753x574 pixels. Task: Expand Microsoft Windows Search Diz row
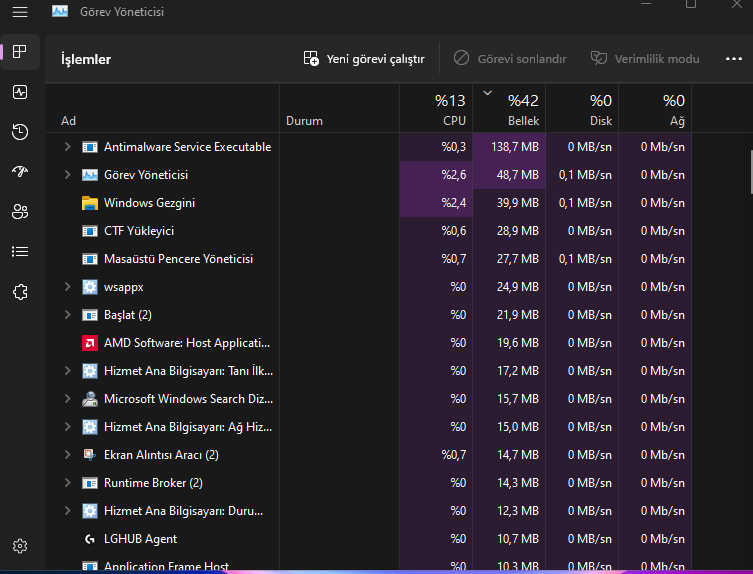pyautogui.click(x=67, y=398)
